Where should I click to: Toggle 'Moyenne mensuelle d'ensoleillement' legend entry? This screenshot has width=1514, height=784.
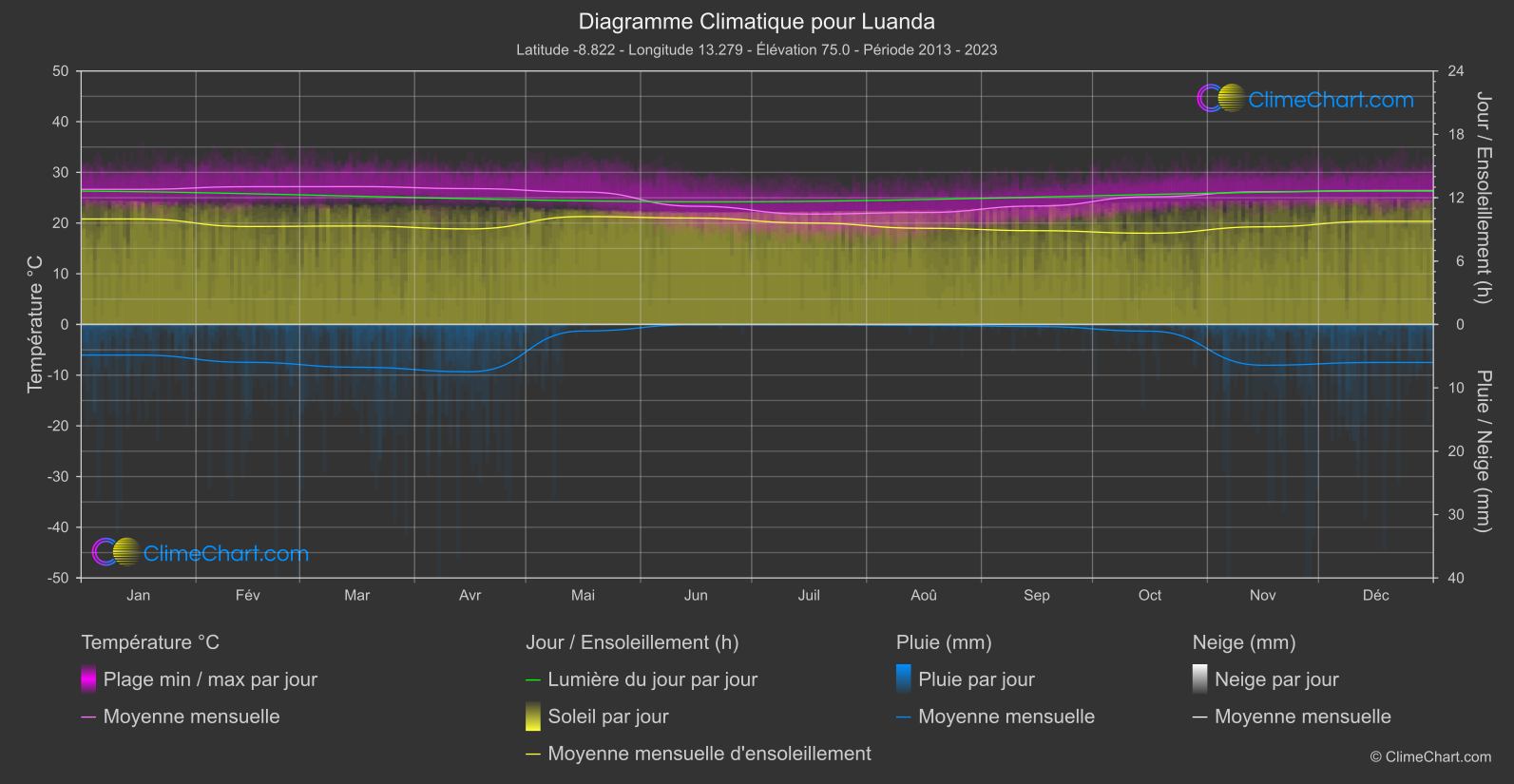(709, 754)
